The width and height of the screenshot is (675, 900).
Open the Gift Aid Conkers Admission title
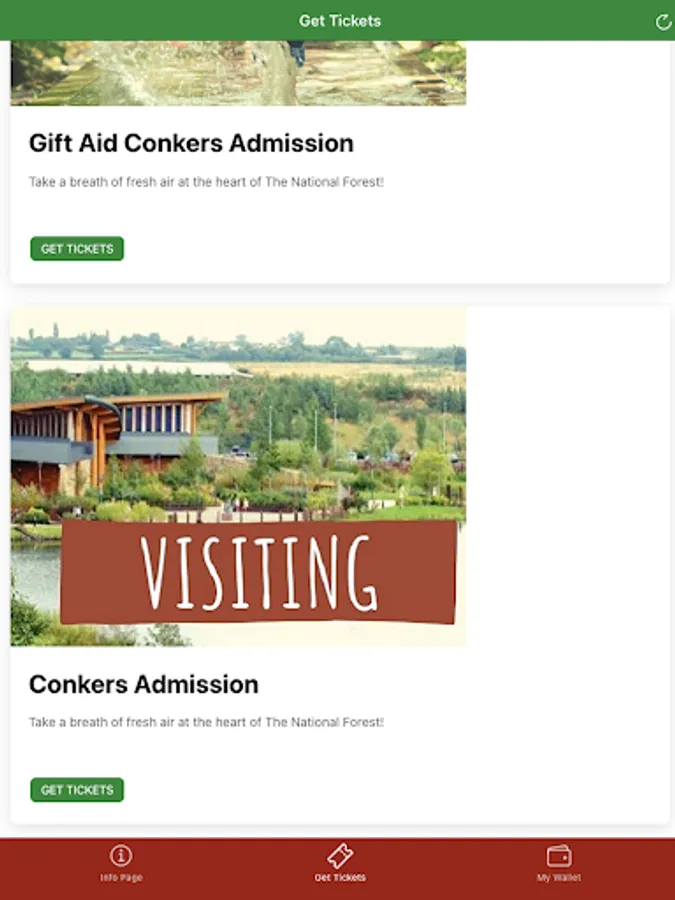[x=191, y=143]
